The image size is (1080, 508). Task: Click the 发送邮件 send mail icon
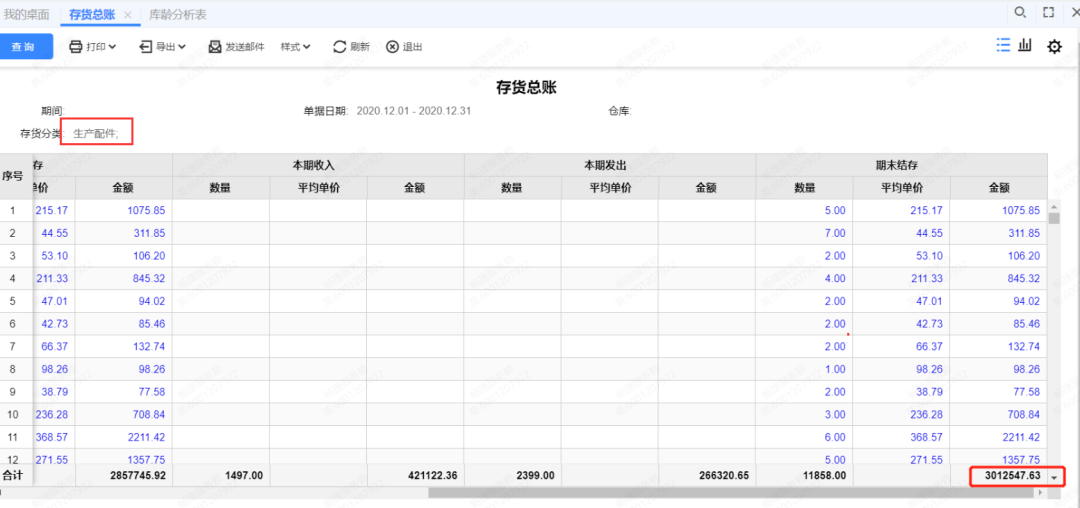[215, 47]
